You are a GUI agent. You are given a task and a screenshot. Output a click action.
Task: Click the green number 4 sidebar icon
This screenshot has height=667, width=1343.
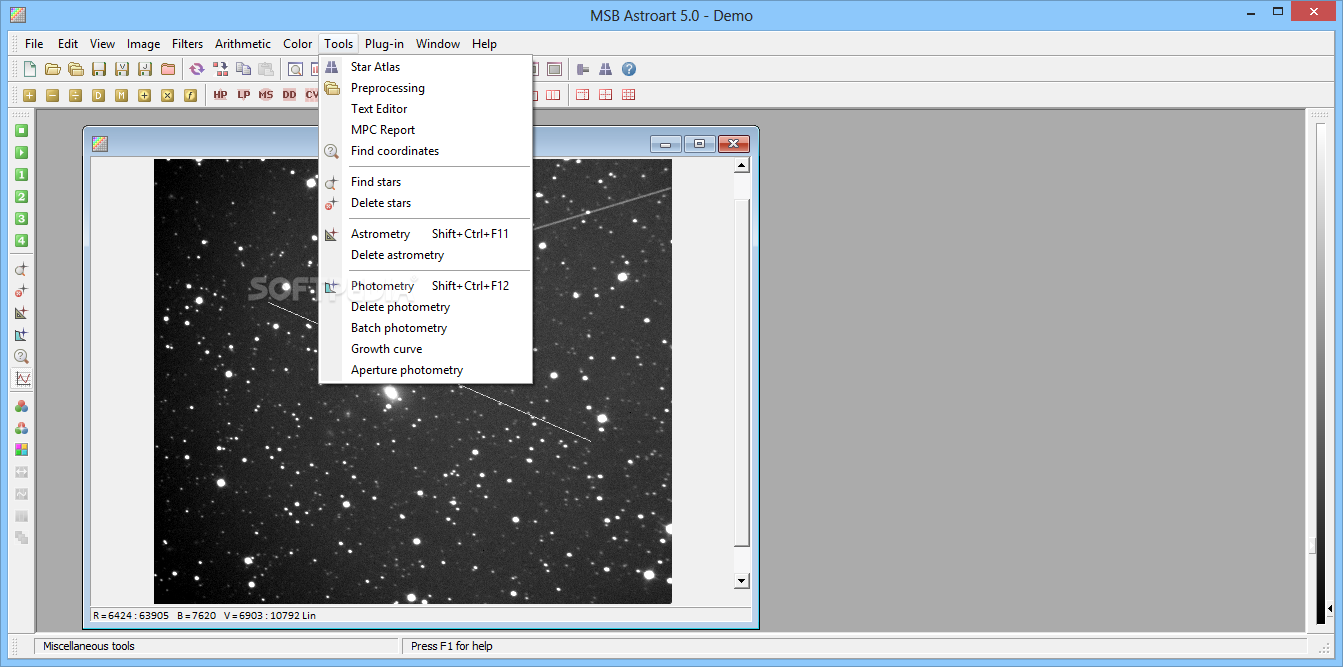21,241
